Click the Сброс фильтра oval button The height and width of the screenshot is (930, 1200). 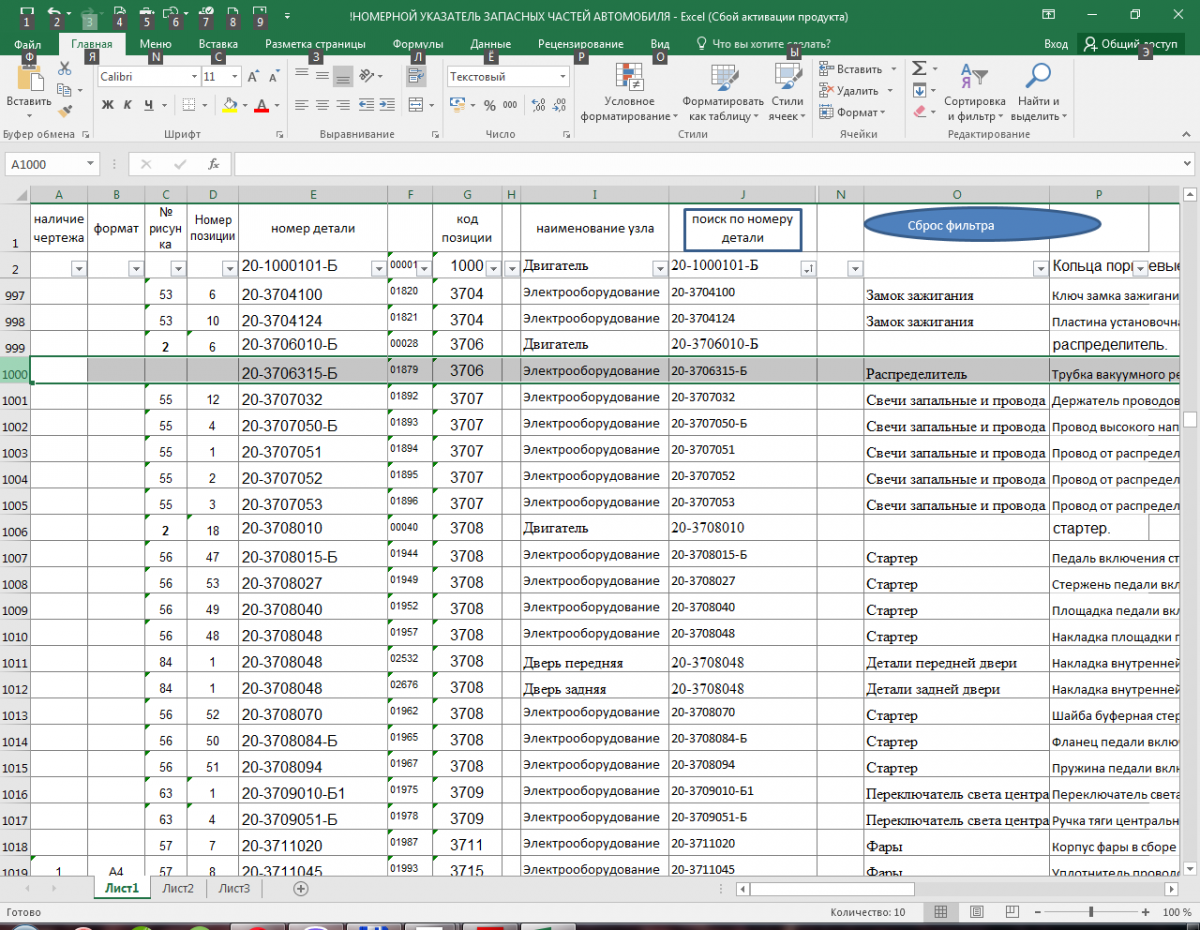pos(982,225)
